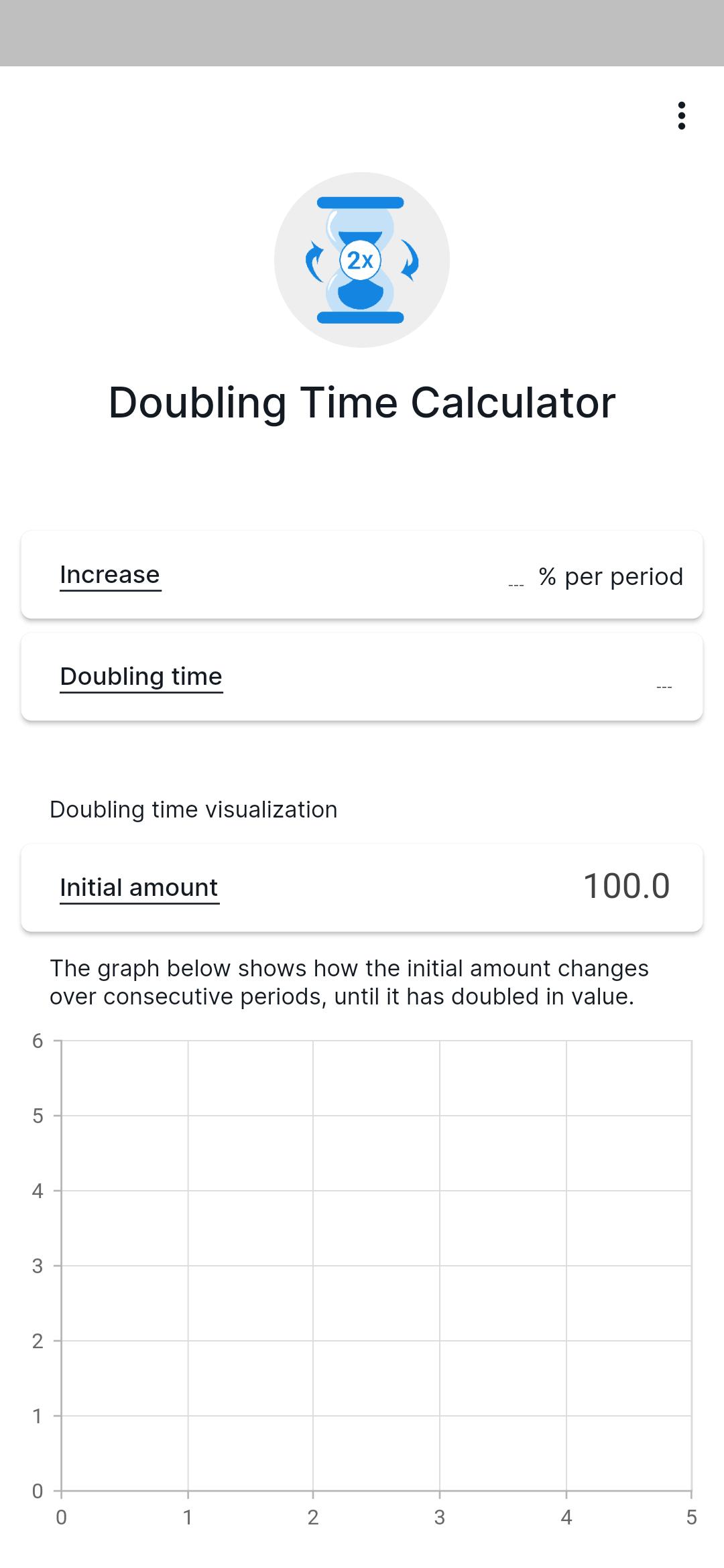Viewport: 724px width, 1568px height.
Task: Open the underlined Initial amount label
Action: point(139,888)
